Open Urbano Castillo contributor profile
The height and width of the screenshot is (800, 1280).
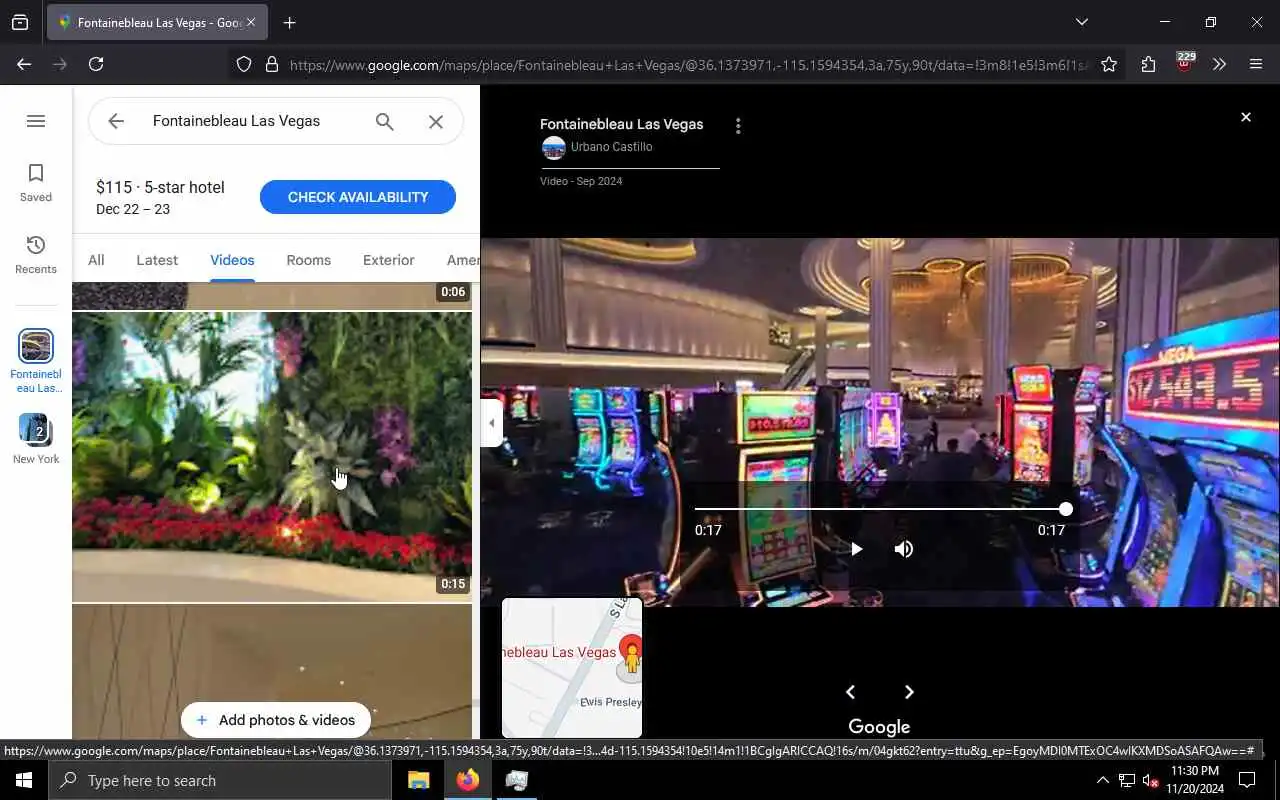click(611, 147)
